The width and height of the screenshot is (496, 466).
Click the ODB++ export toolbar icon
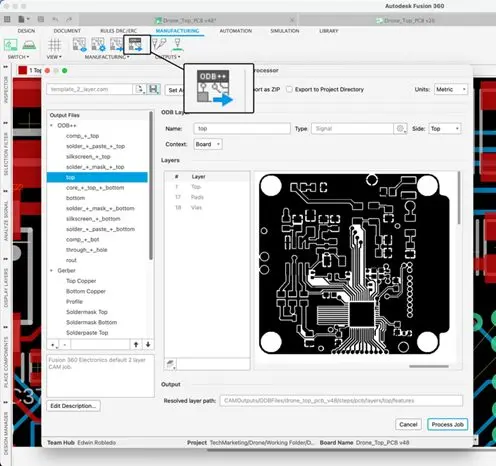click(x=135, y=44)
